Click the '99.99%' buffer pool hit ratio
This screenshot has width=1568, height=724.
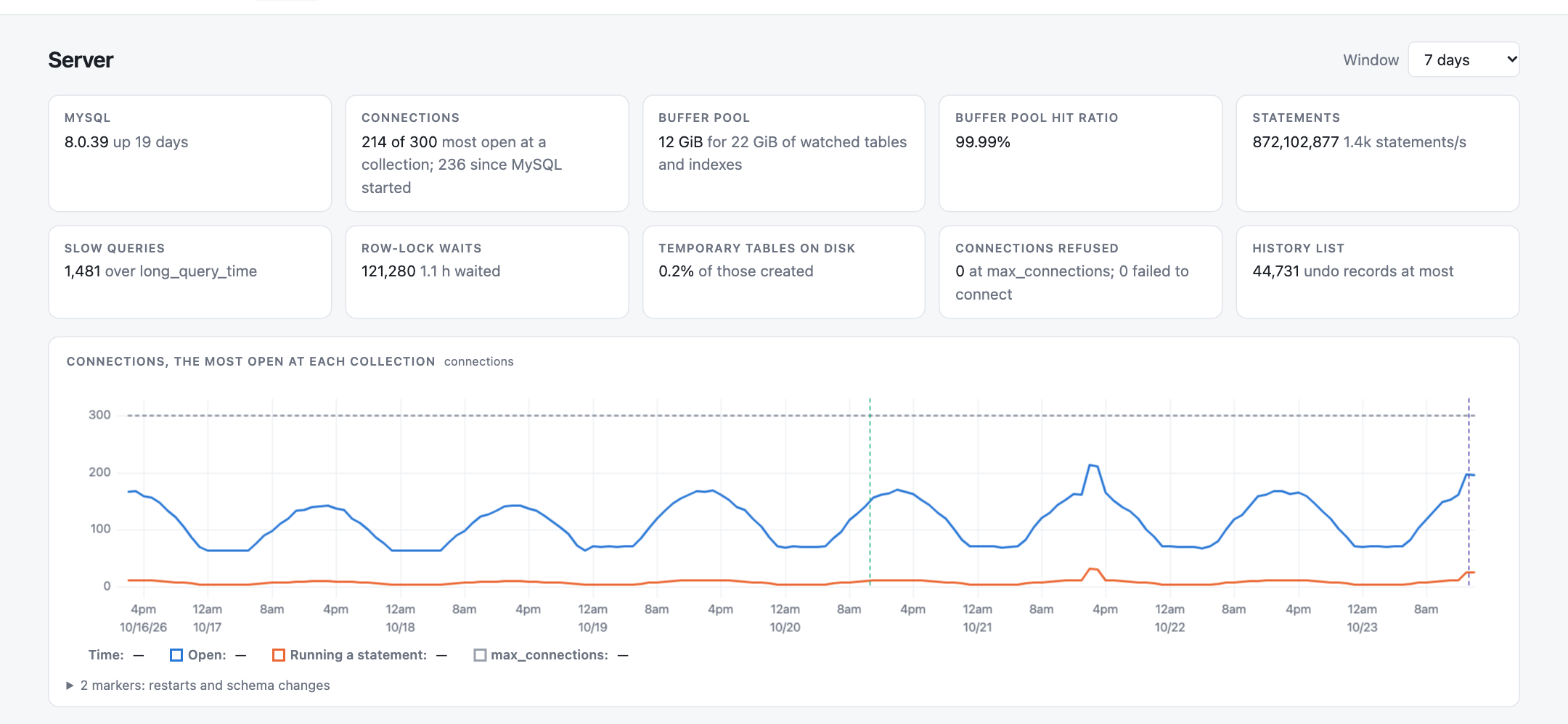click(983, 142)
